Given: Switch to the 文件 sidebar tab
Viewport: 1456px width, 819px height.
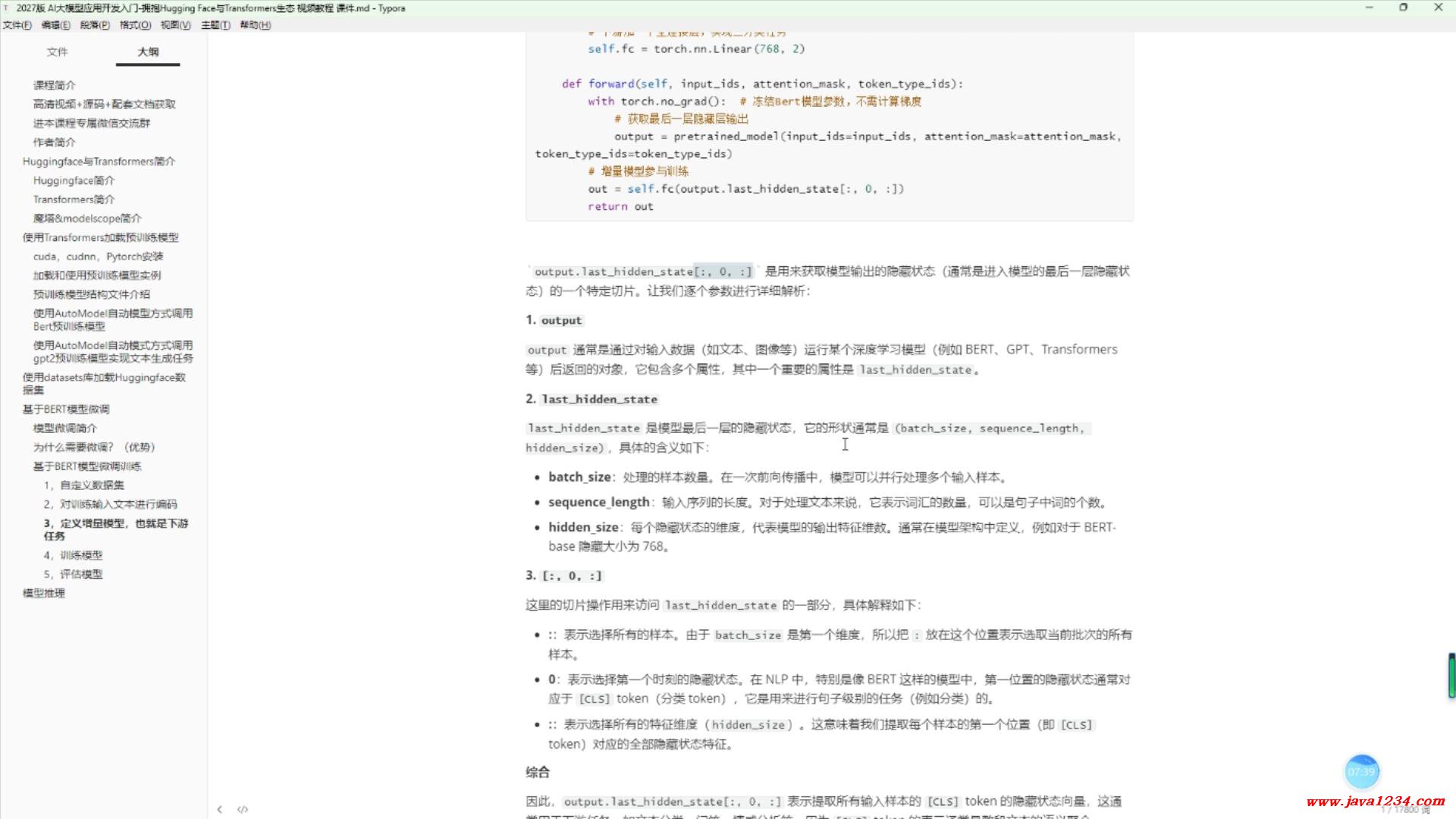Looking at the screenshot, I should [x=57, y=52].
